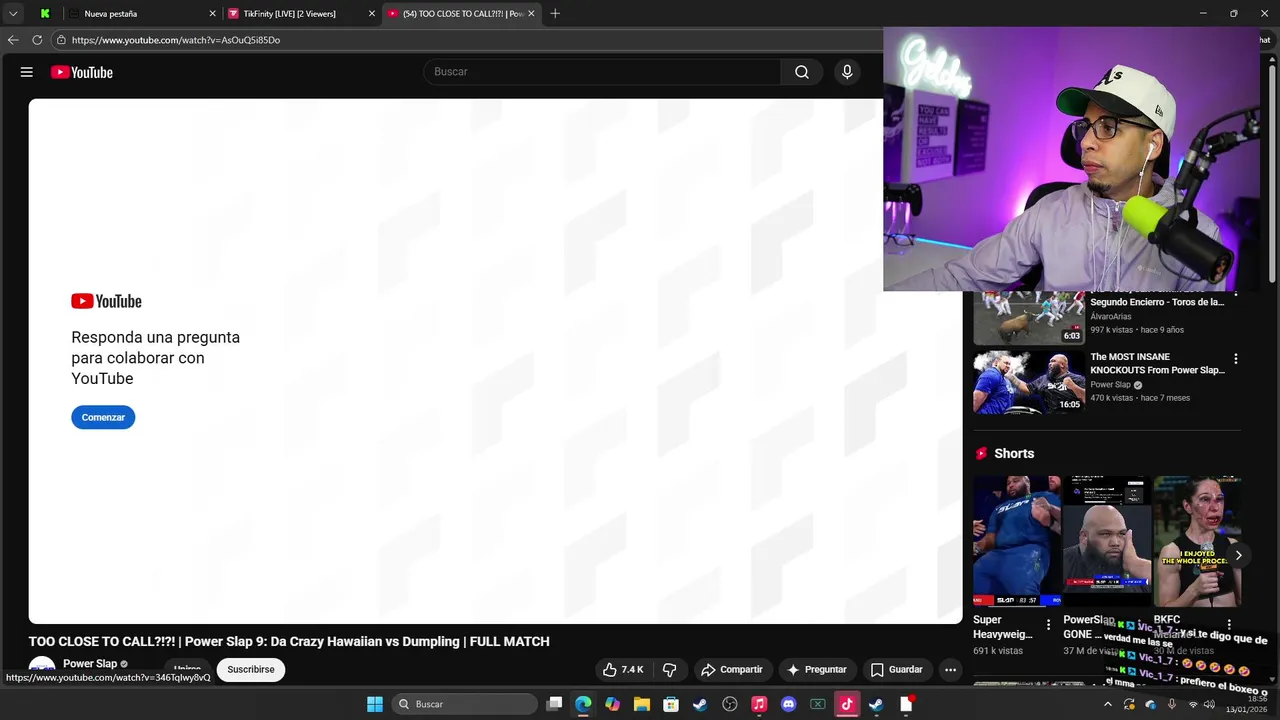
Task: Open the Power Slap channel name link
Action: (90, 663)
